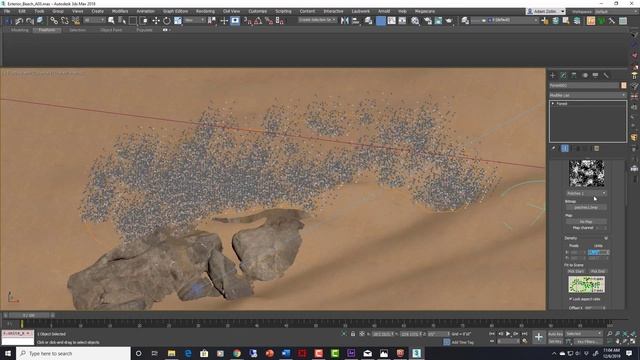The height and width of the screenshot is (360, 640).
Task: Open the Material Editor
Action: point(415,21)
